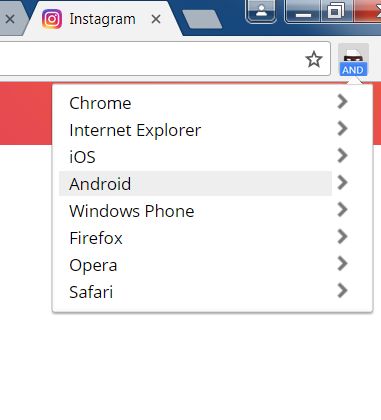Select the Windows Phone menu item
Viewport: 381px width, 420px height.
click(195, 211)
